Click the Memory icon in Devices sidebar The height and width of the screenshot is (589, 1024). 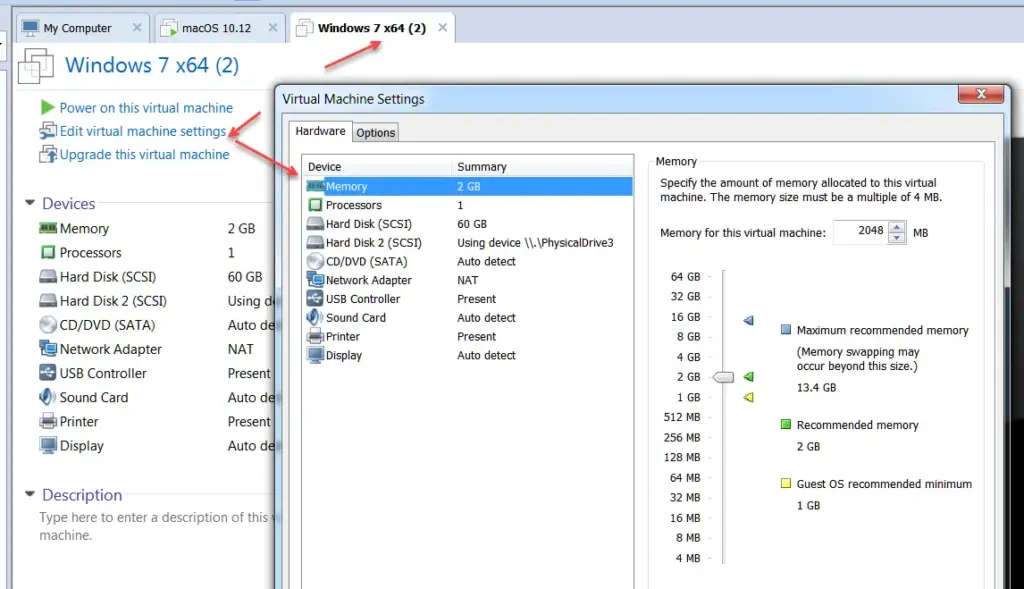click(x=48, y=228)
